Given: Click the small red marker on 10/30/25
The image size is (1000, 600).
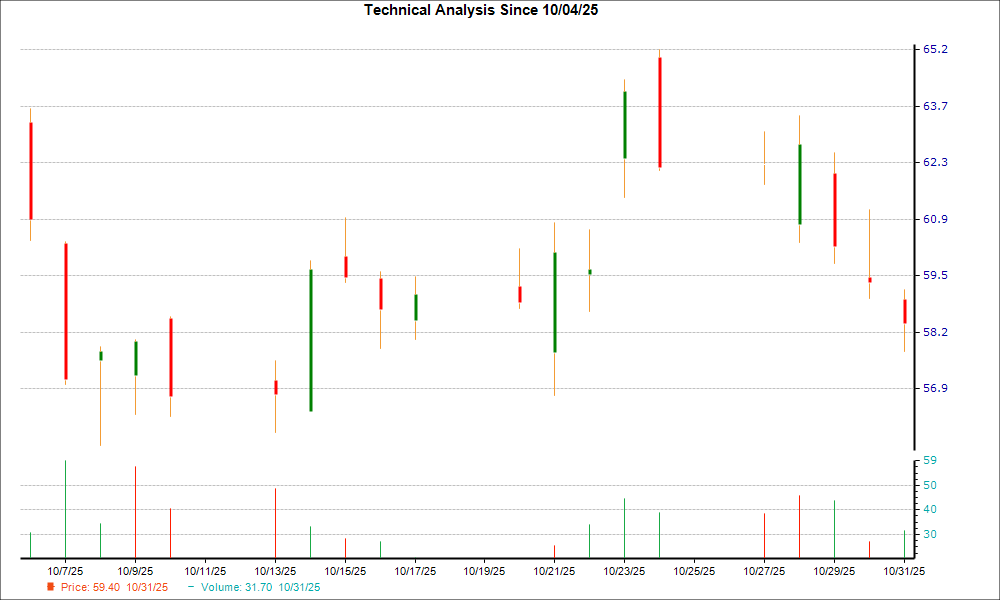Looking at the screenshot, I should click(870, 280).
